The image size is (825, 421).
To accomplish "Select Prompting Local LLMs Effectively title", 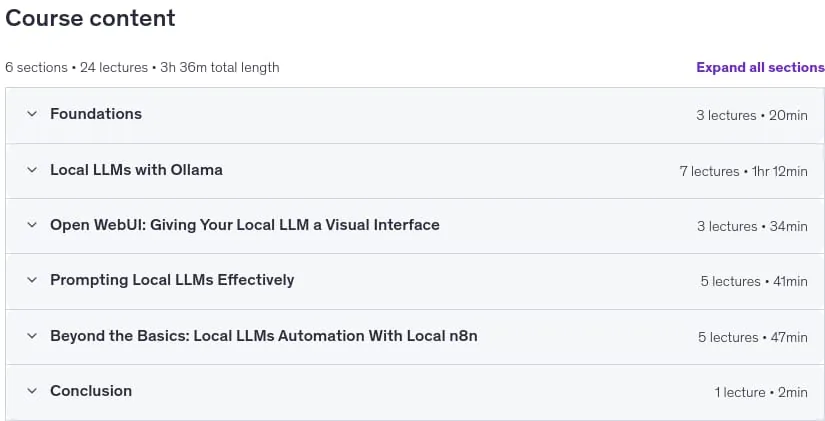I will 172,280.
